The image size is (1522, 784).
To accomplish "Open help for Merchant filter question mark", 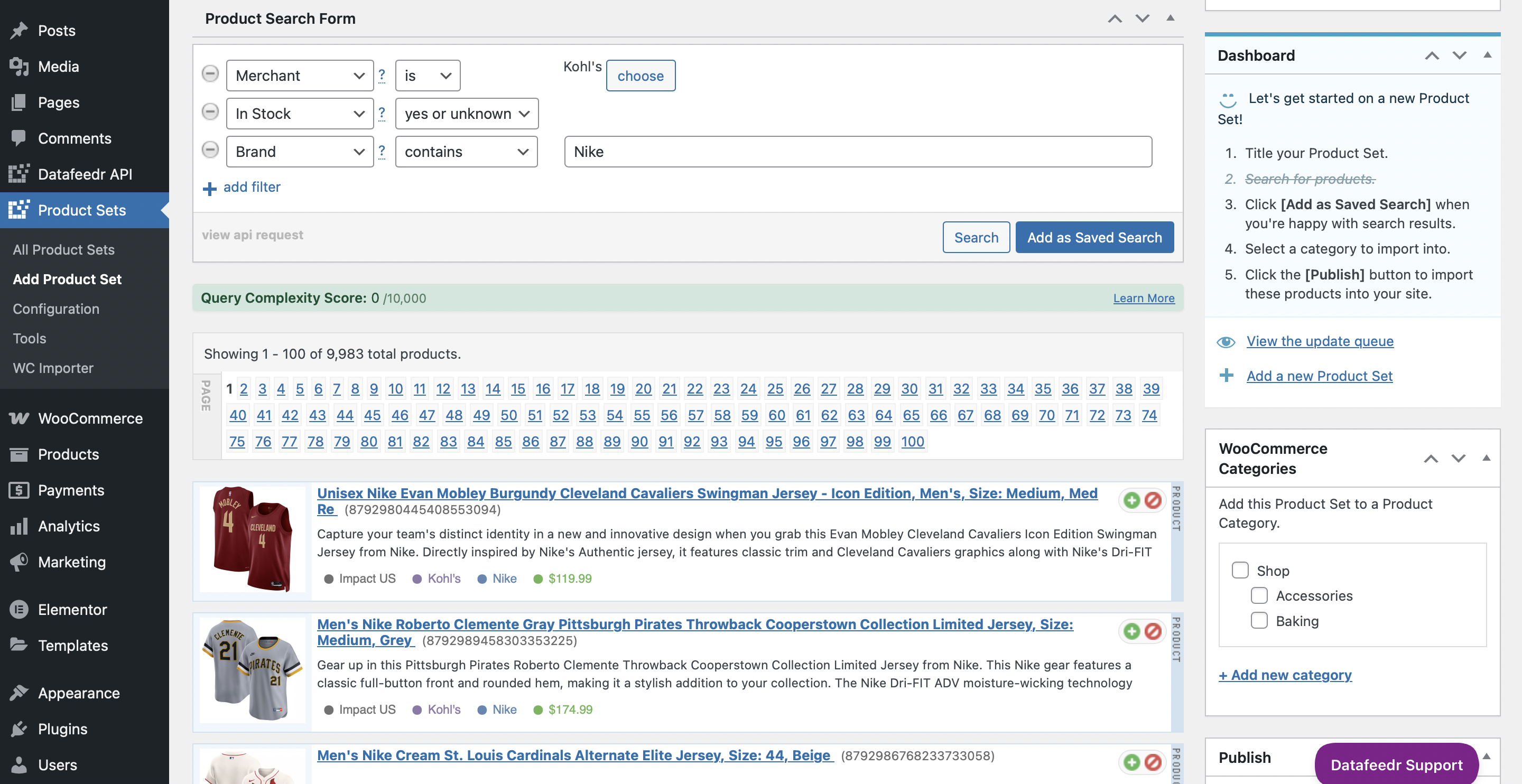I will pos(382,75).
